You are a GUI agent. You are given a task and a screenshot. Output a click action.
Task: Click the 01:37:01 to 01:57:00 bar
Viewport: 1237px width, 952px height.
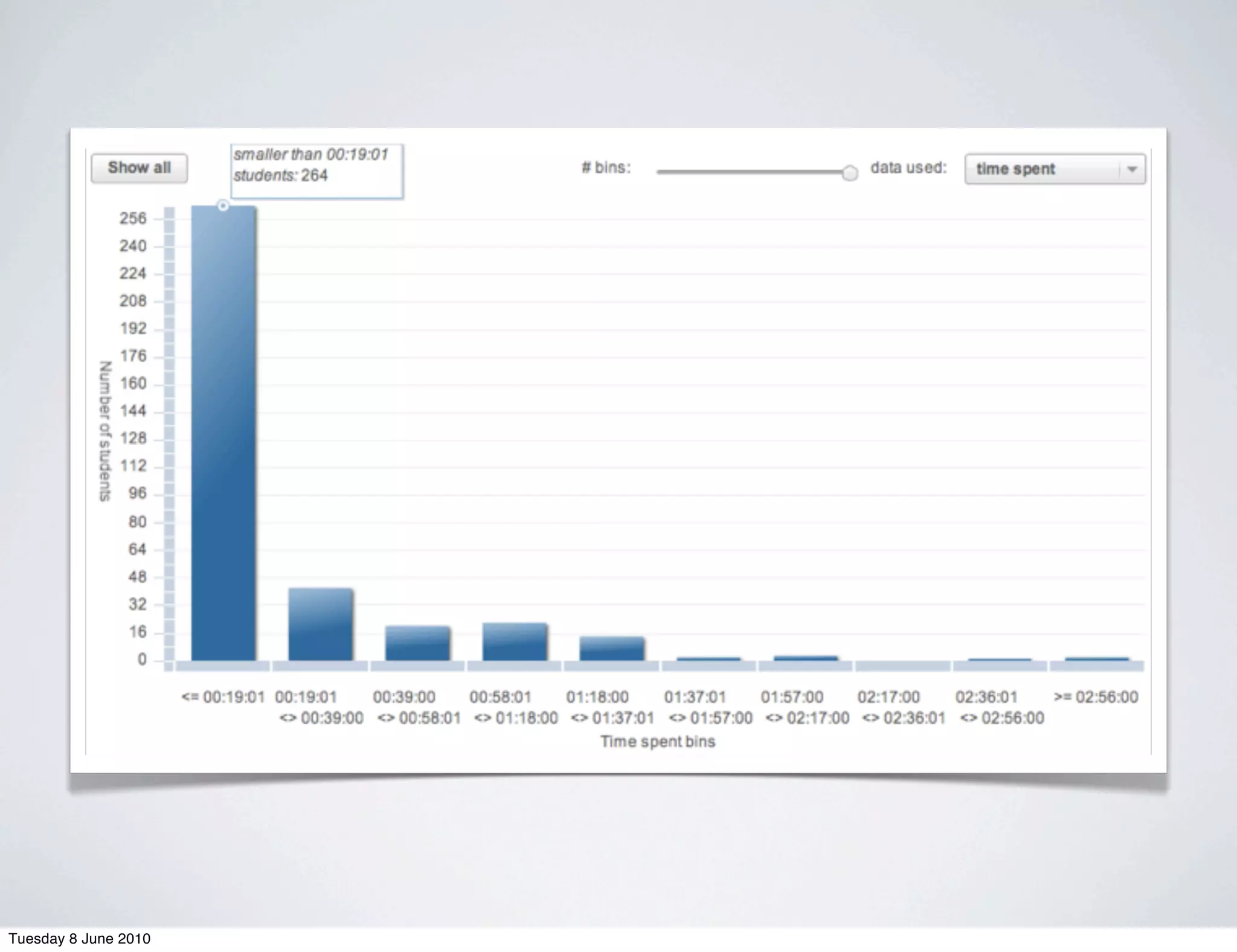708,659
